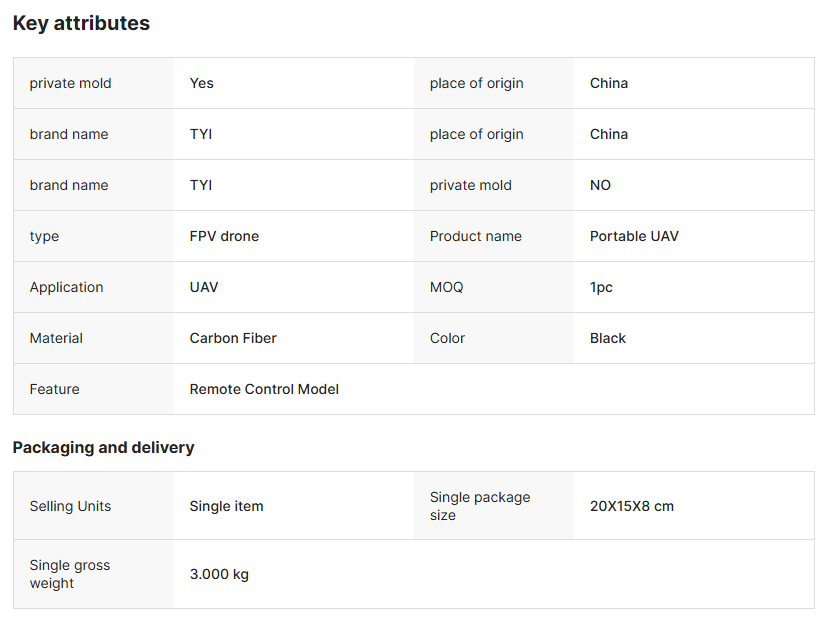The height and width of the screenshot is (630, 830).
Task: Click the Key attributes heading
Action: click(x=81, y=23)
